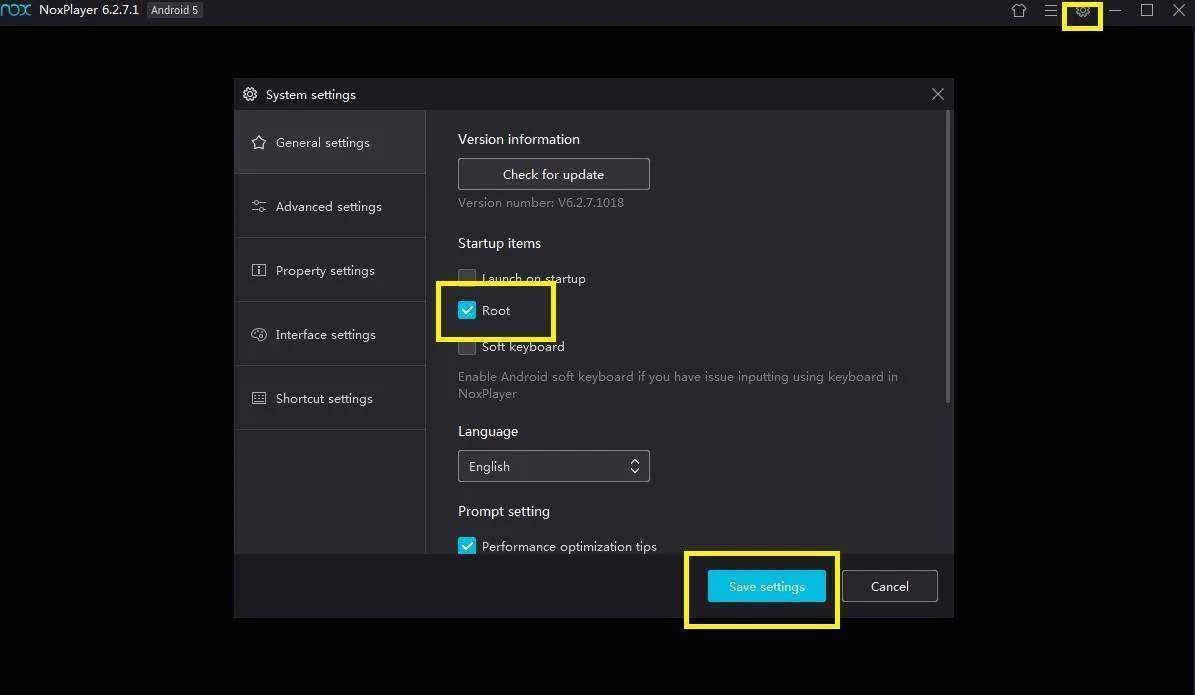The height and width of the screenshot is (695, 1195).
Task: Open the Property settings tab
Action: point(330,271)
